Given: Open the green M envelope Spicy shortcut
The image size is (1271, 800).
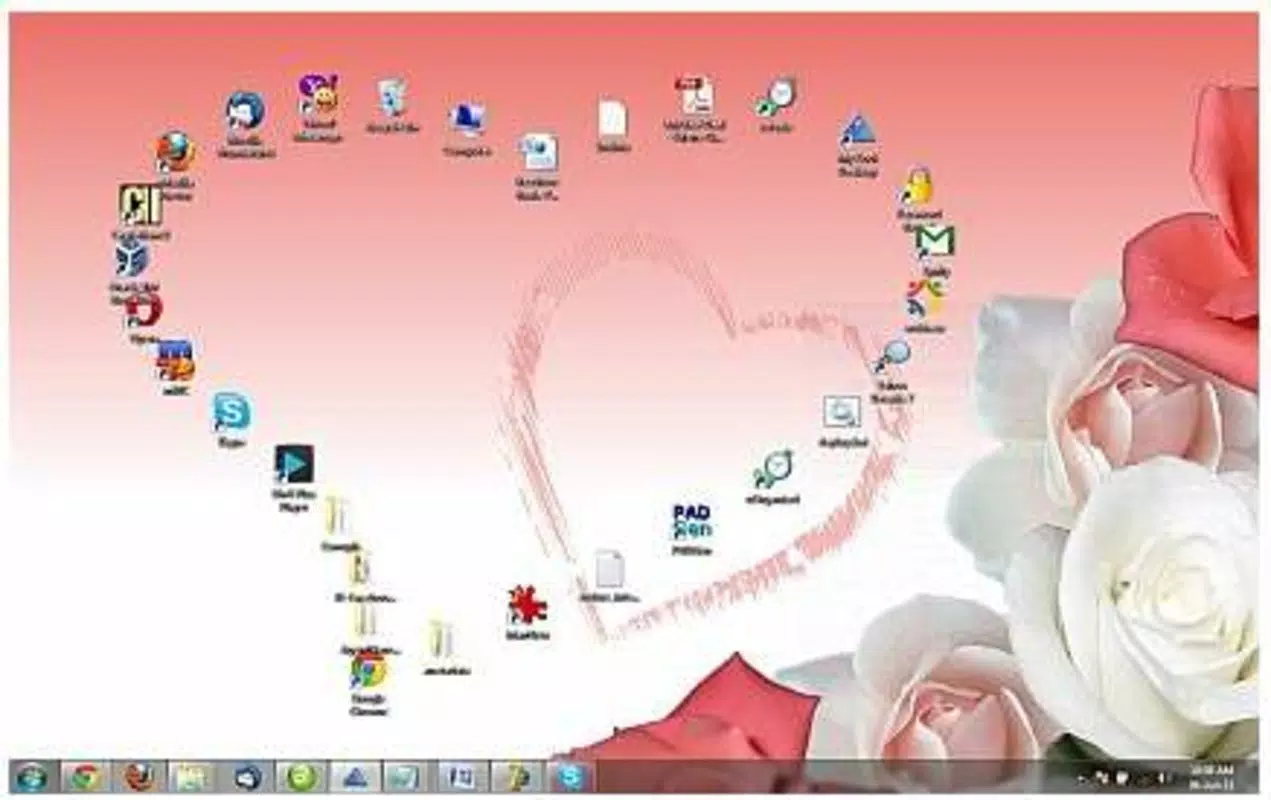Looking at the screenshot, I should (x=935, y=243).
